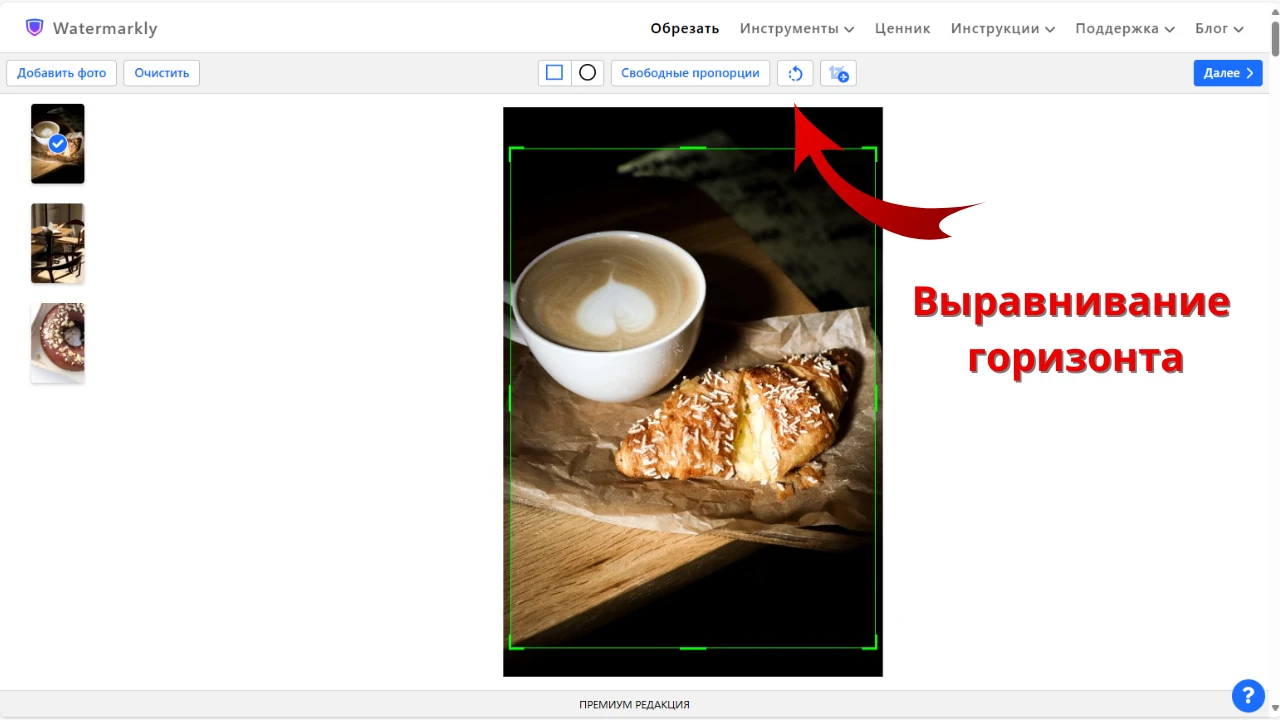
Task: Click the blue Далее button
Action: click(x=1228, y=73)
